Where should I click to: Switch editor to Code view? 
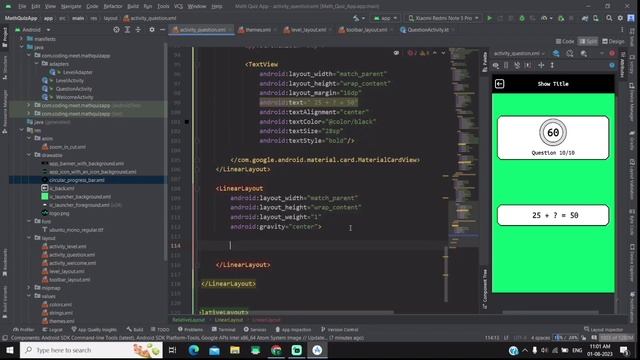coord(565,41)
